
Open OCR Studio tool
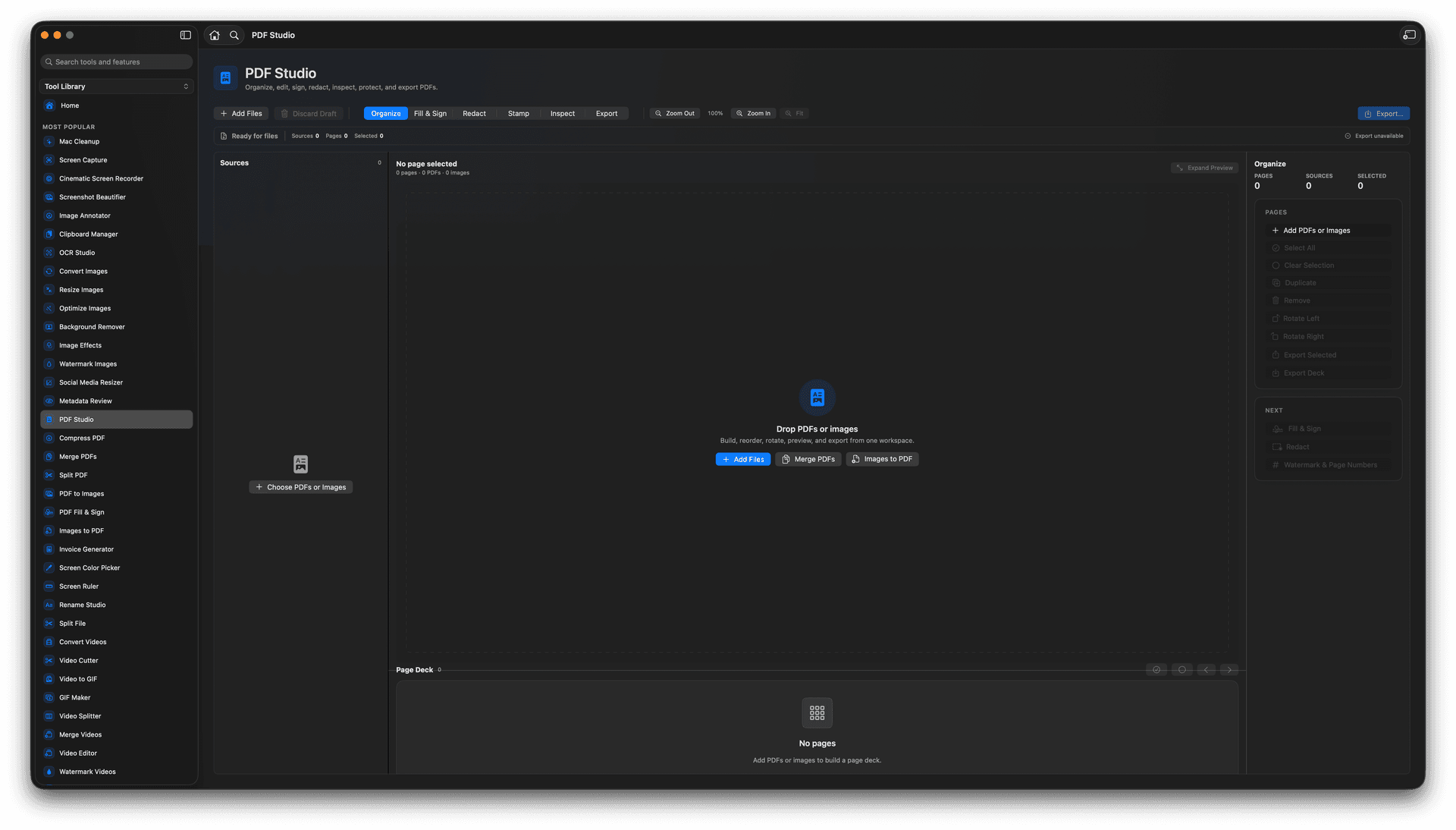pyautogui.click(x=117, y=253)
